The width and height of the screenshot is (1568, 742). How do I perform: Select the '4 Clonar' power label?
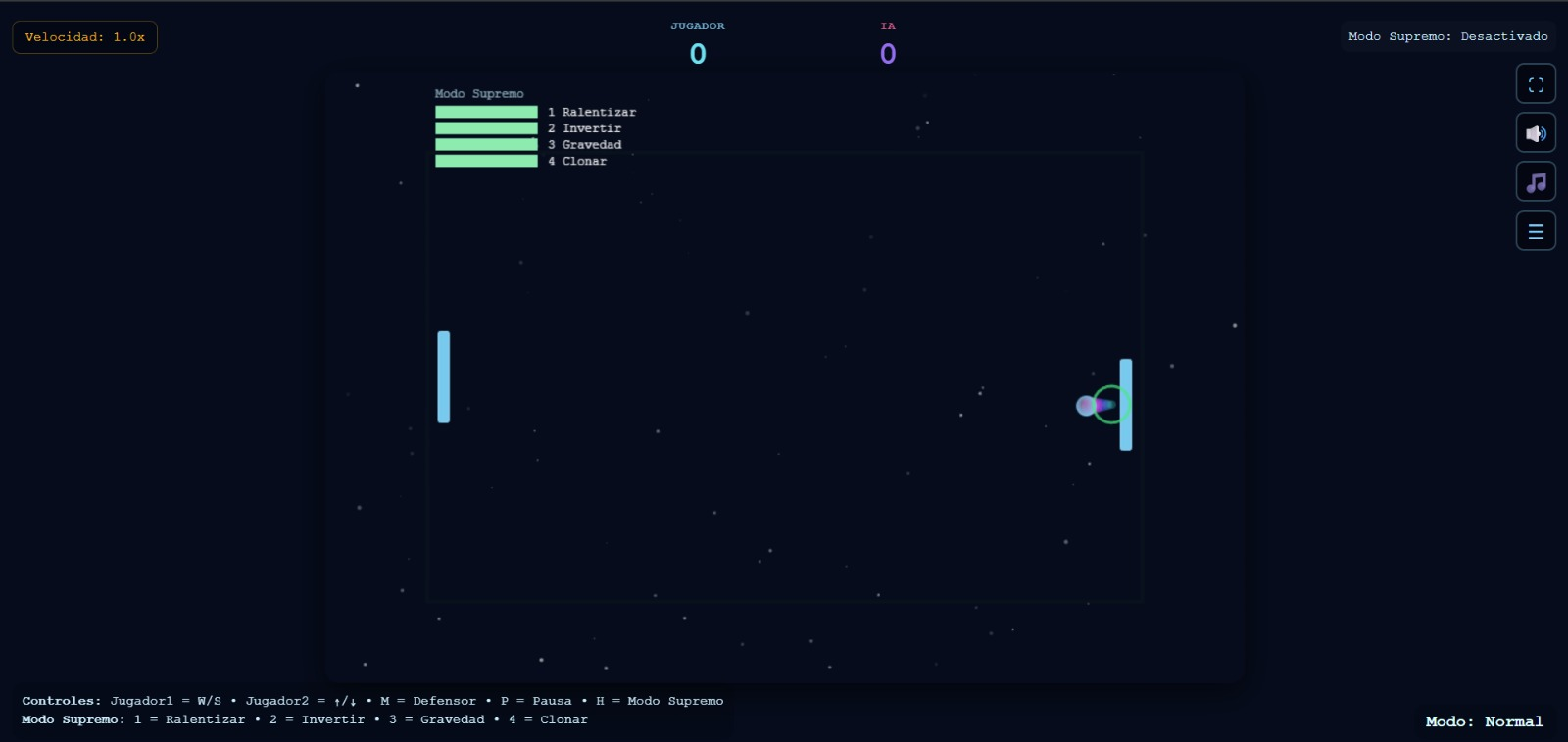(577, 162)
